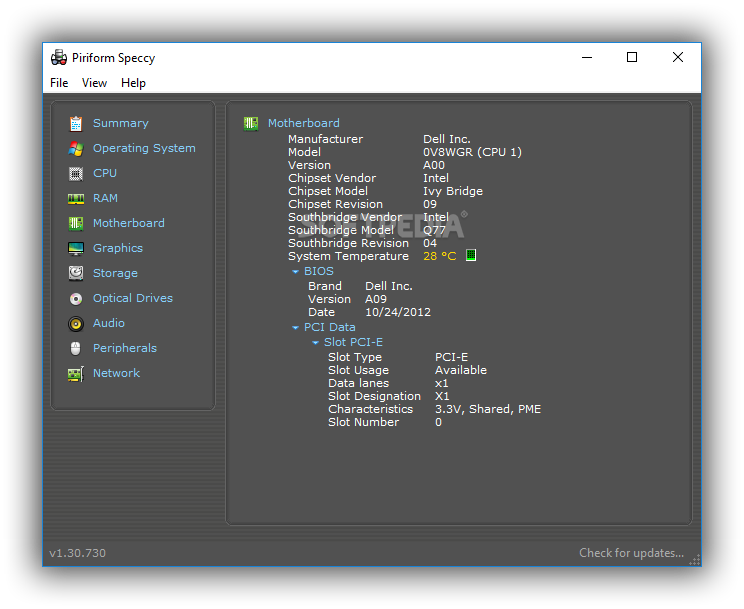This screenshot has width=744, height=609.
Task: Click the Peripherals mouse icon
Action: click(76, 348)
